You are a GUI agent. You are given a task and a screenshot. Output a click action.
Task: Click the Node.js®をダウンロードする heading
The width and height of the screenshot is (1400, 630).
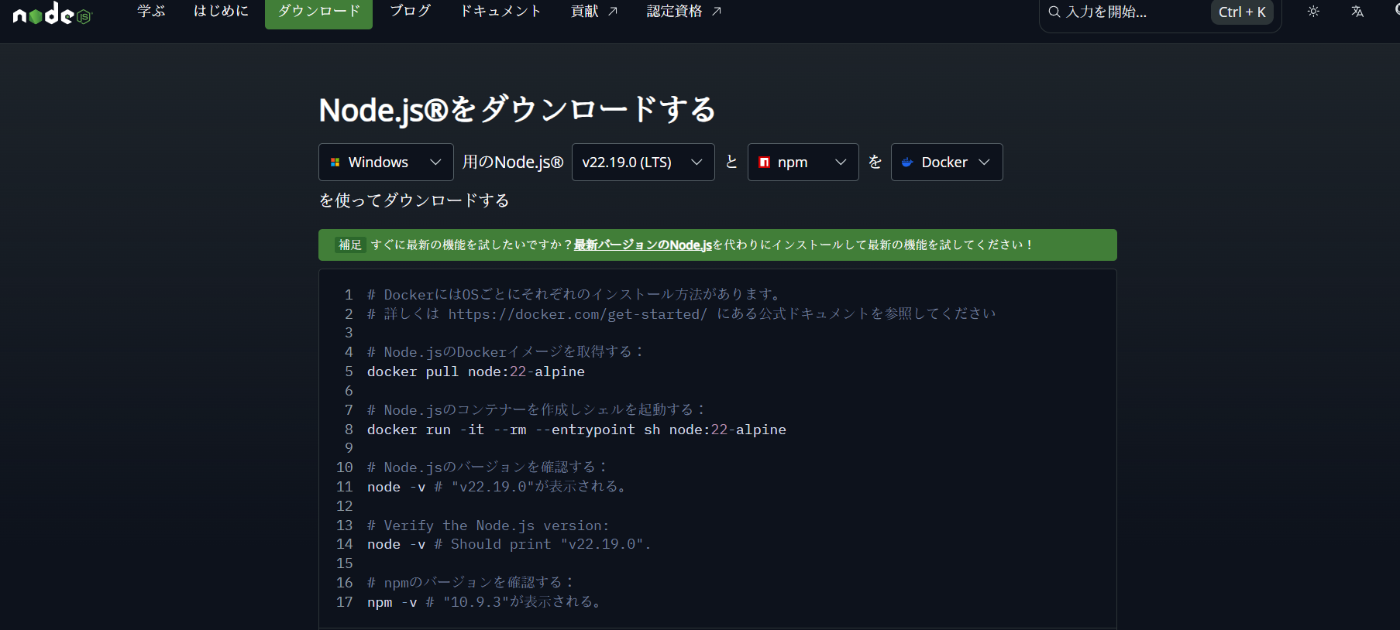click(x=518, y=110)
